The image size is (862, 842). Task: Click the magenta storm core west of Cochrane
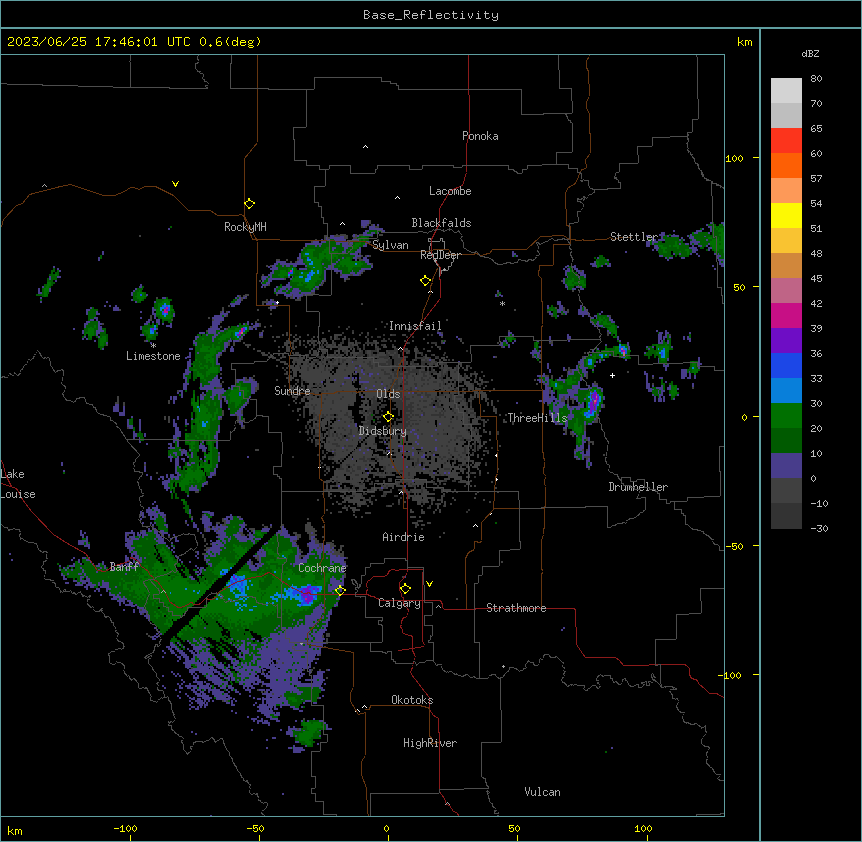(308, 595)
